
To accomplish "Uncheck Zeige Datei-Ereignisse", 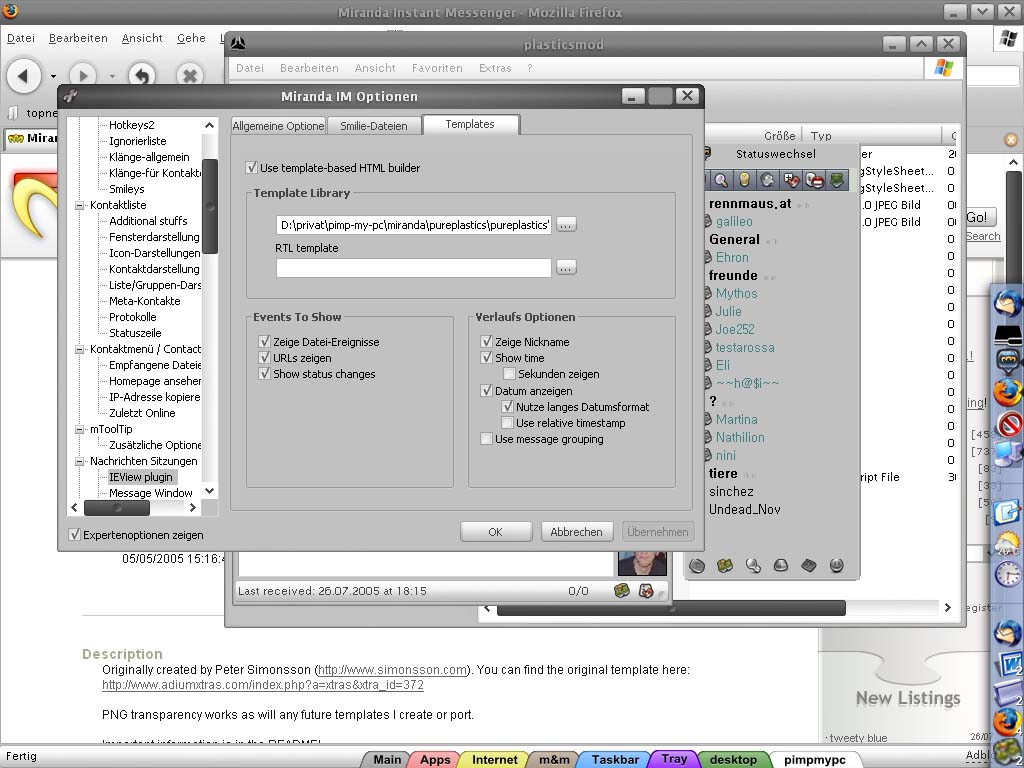I will [264, 342].
